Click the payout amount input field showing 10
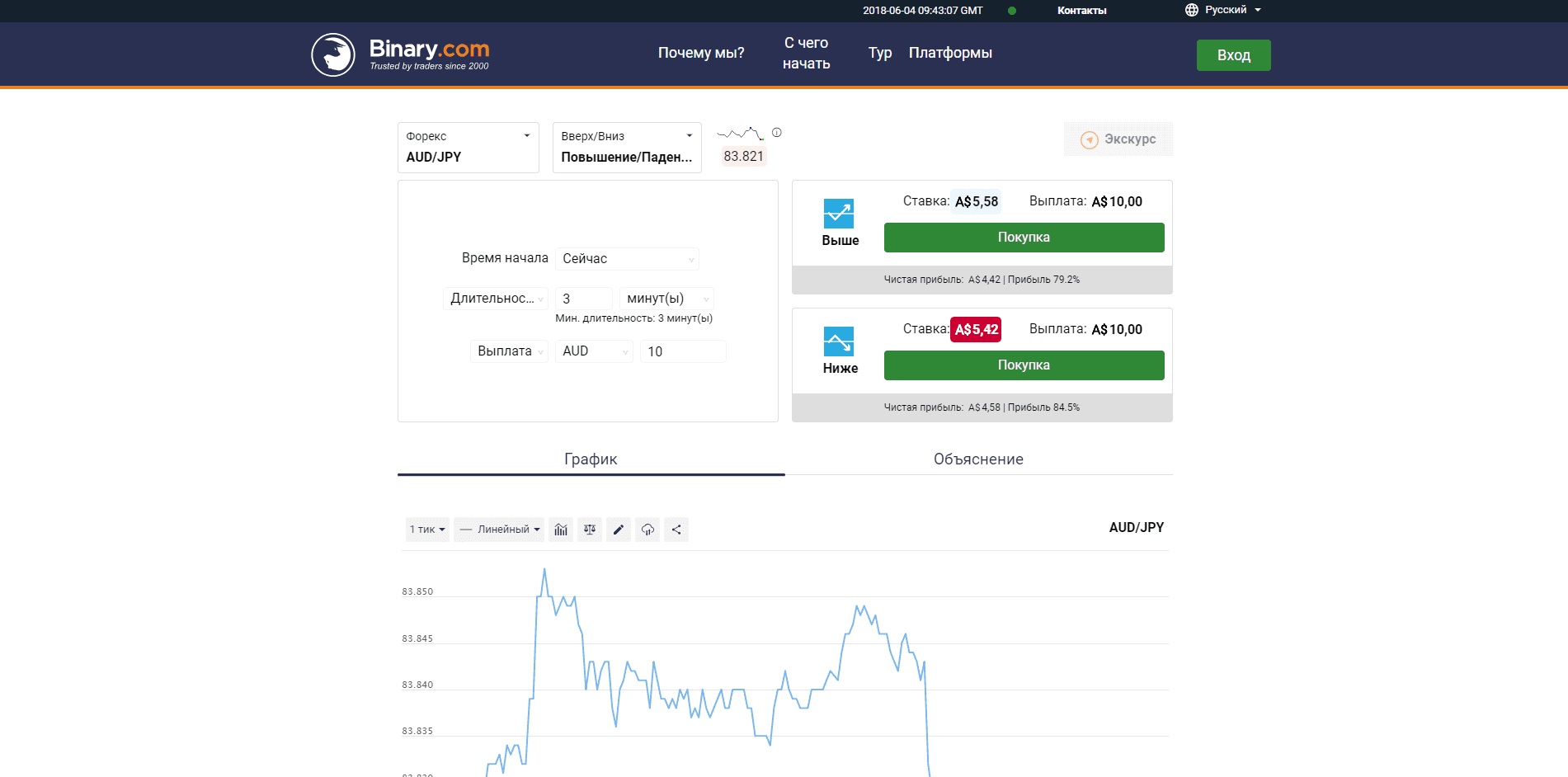Viewport: 1568px width, 777px height. 683,351
